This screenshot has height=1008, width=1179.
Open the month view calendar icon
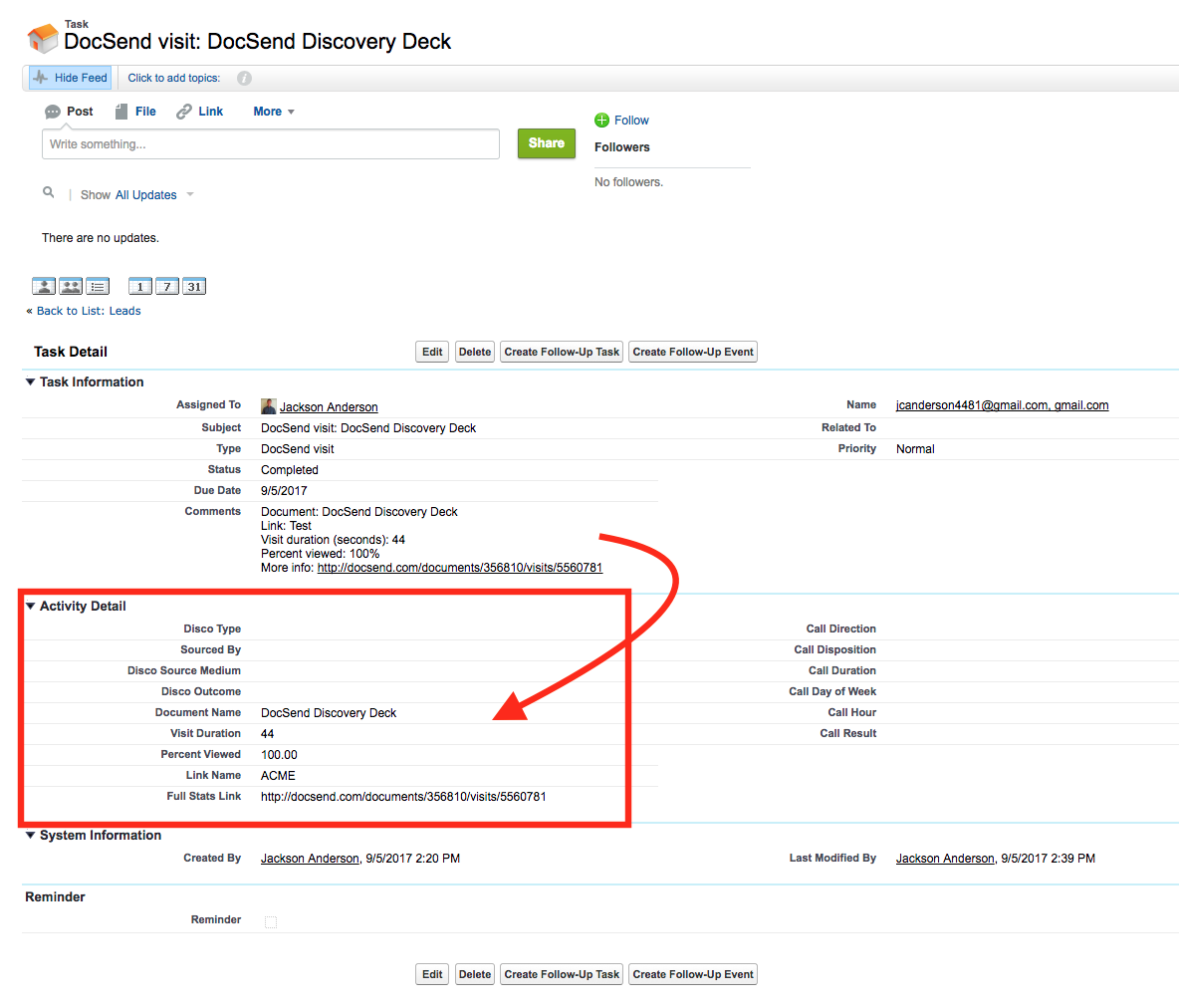(194, 287)
